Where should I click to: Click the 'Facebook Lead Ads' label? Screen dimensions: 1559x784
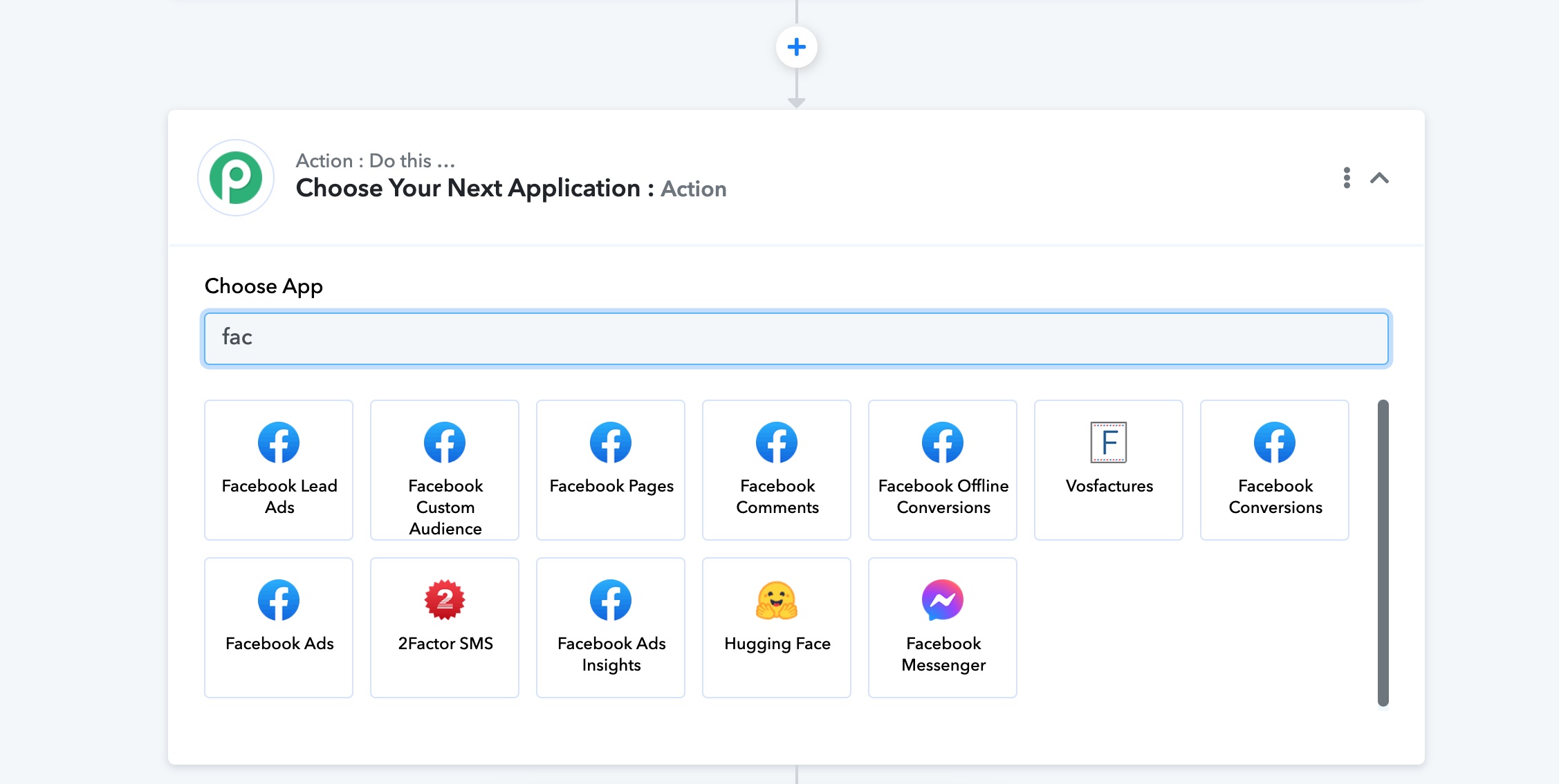pos(279,496)
